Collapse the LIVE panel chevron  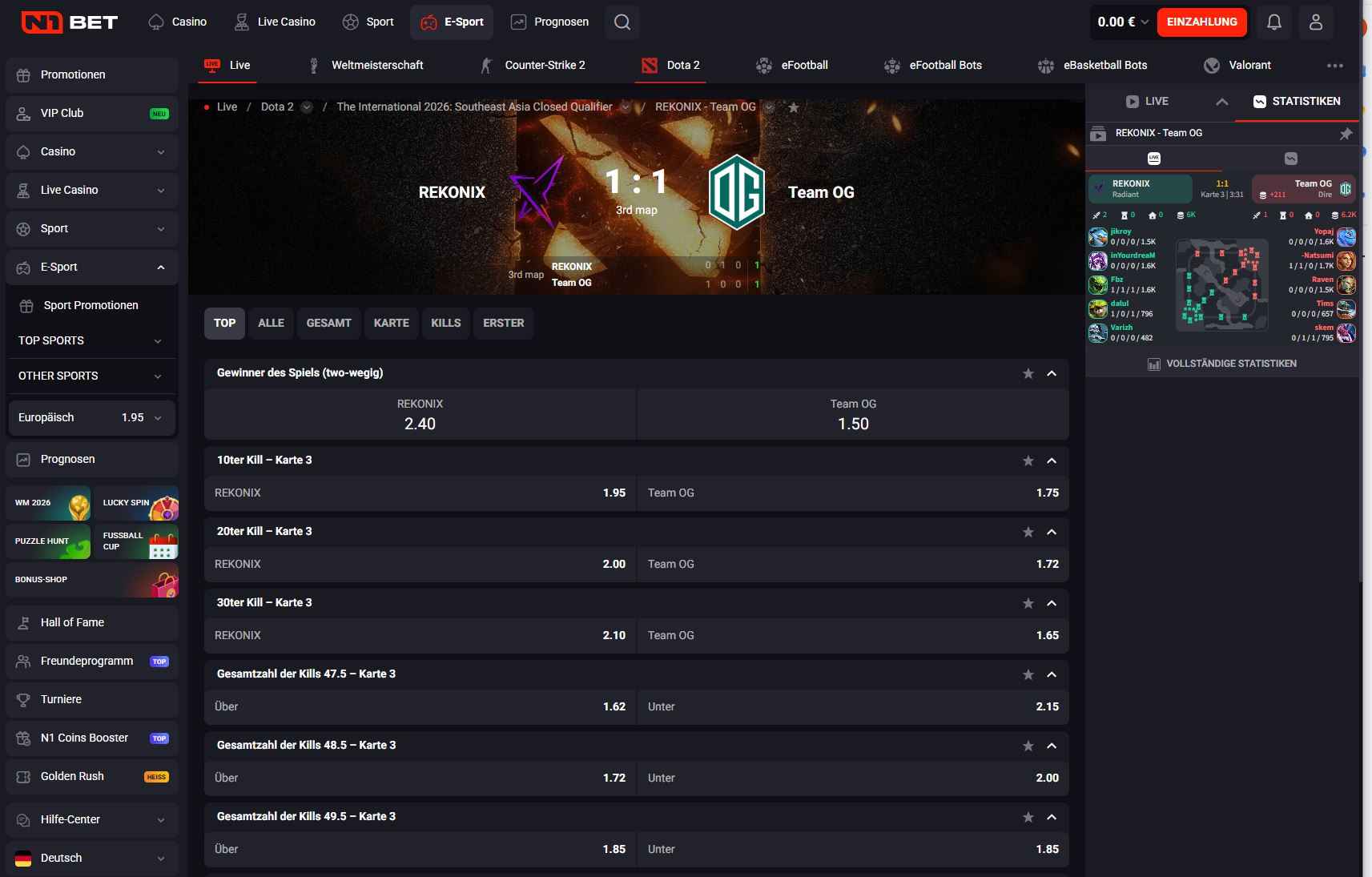(x=1221, y=102)
